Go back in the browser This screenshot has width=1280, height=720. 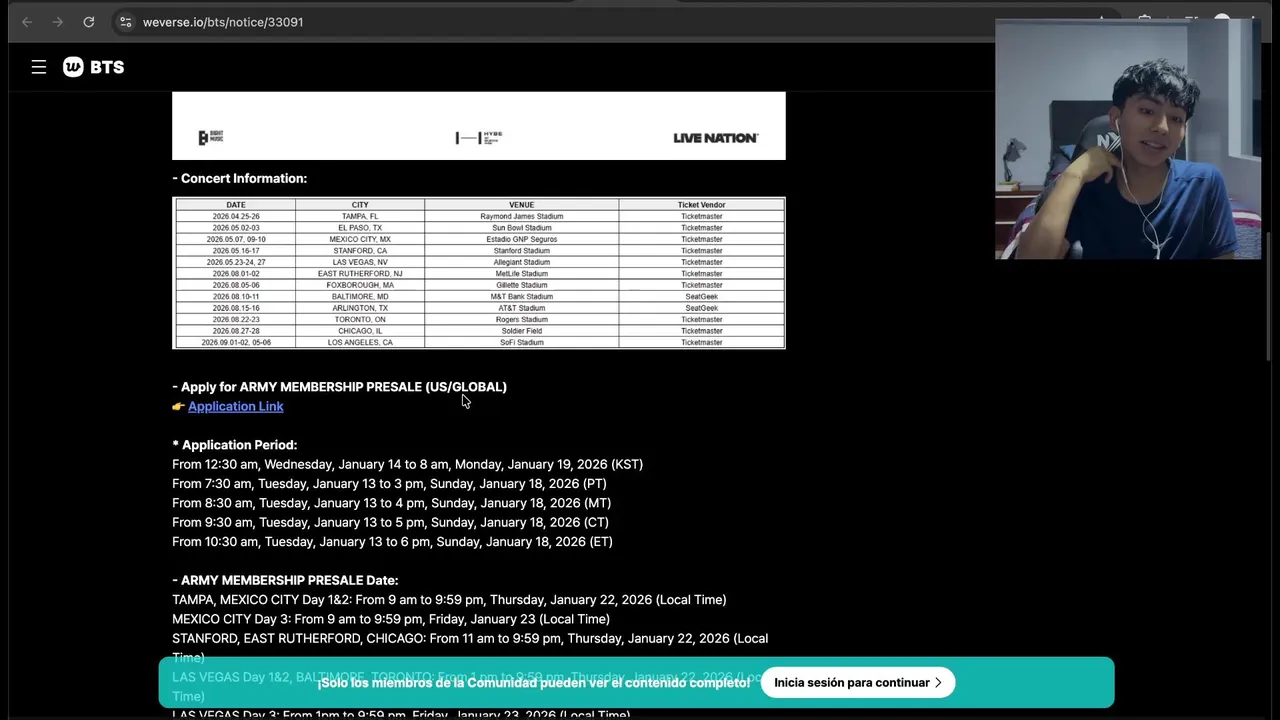27,22
